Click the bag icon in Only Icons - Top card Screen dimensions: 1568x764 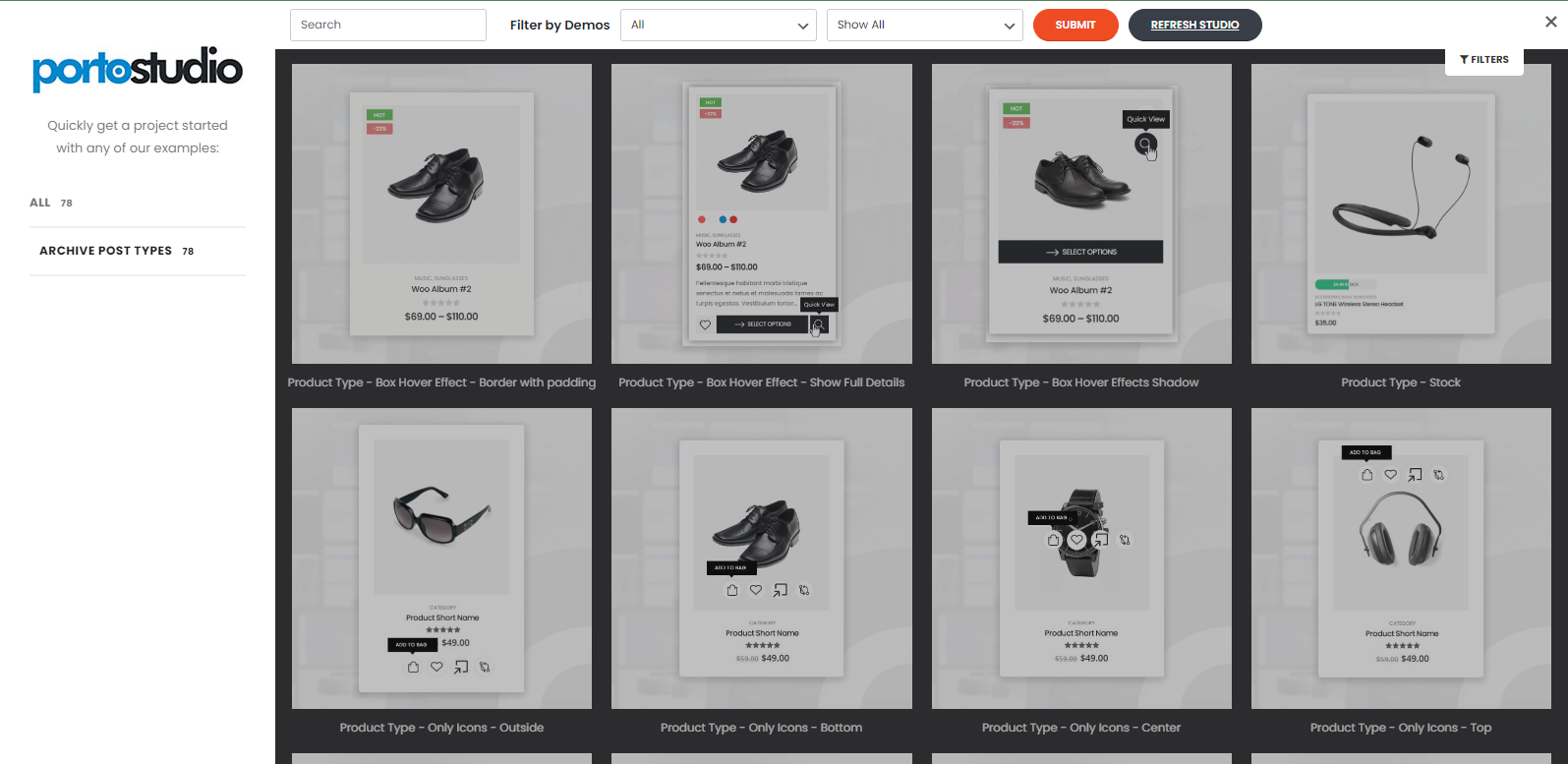[1366, 475]
